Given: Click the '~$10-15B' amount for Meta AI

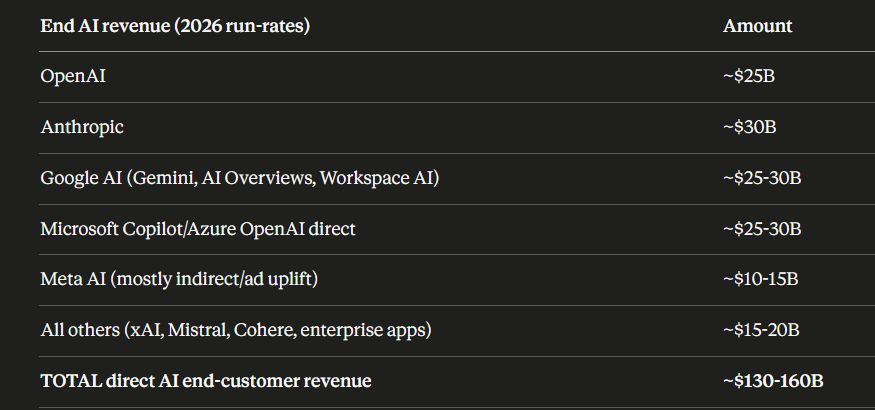Looking at the screenshot, I should (761, 279).
